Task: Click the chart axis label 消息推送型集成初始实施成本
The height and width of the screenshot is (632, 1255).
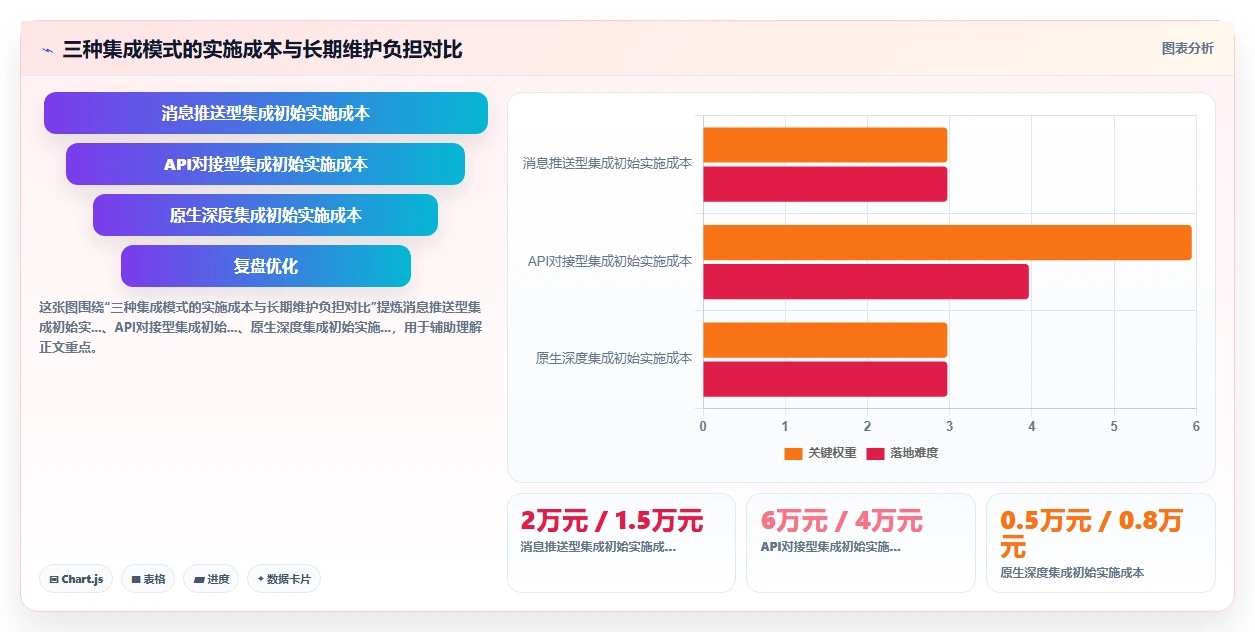Action: [x=607, y=163]
